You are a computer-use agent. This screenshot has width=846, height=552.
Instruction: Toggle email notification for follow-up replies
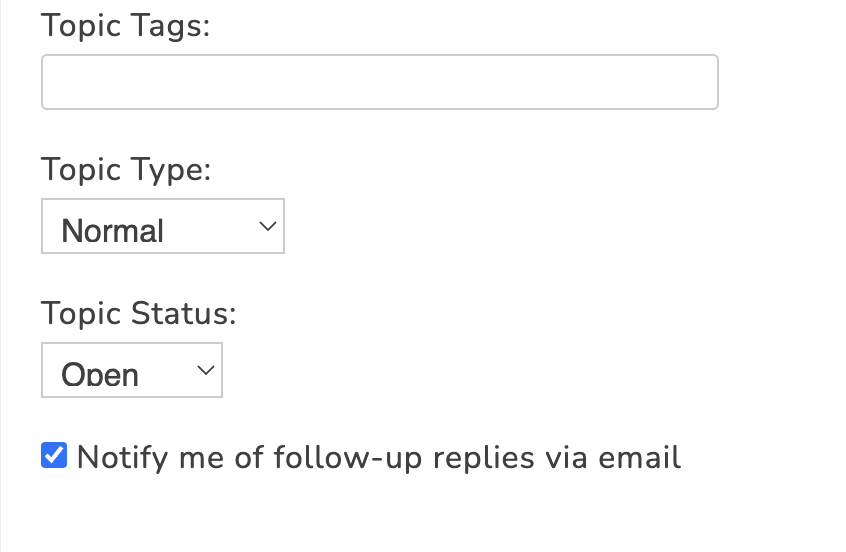coord(54,456)
